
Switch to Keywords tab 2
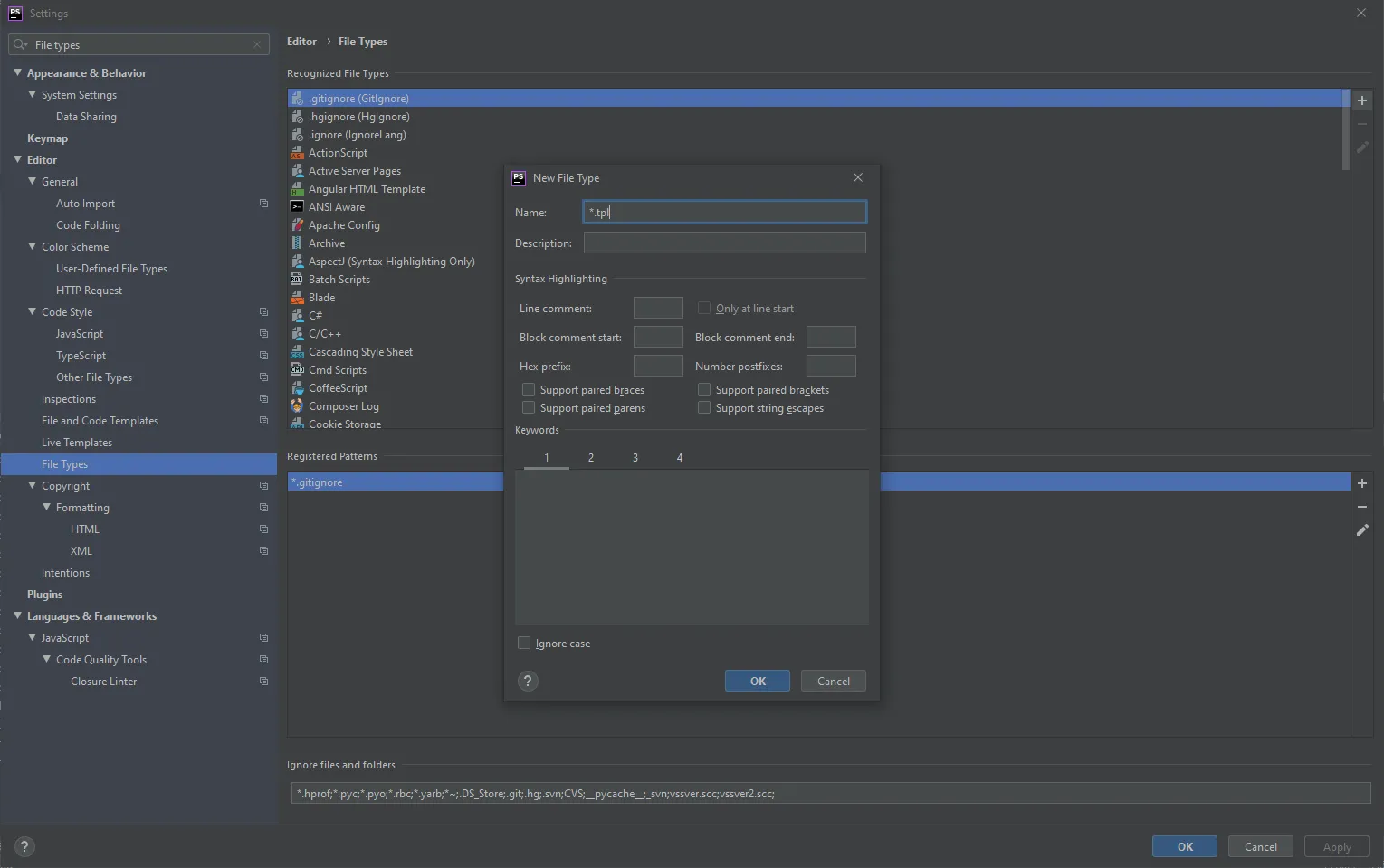[x=591, y=458]
